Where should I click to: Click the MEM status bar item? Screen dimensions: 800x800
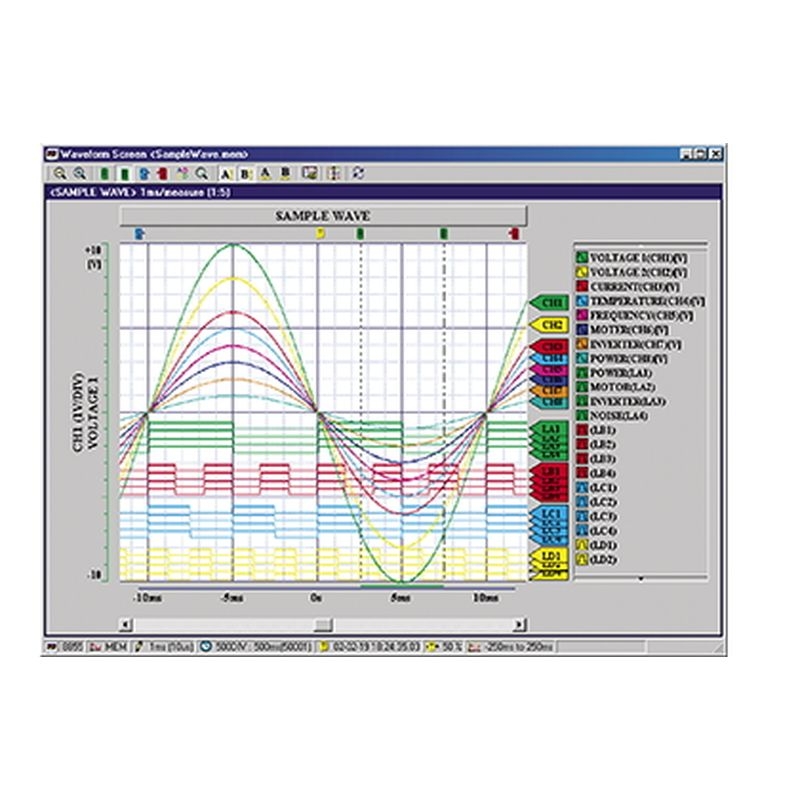pyautogui.click(x=109, y=647)
